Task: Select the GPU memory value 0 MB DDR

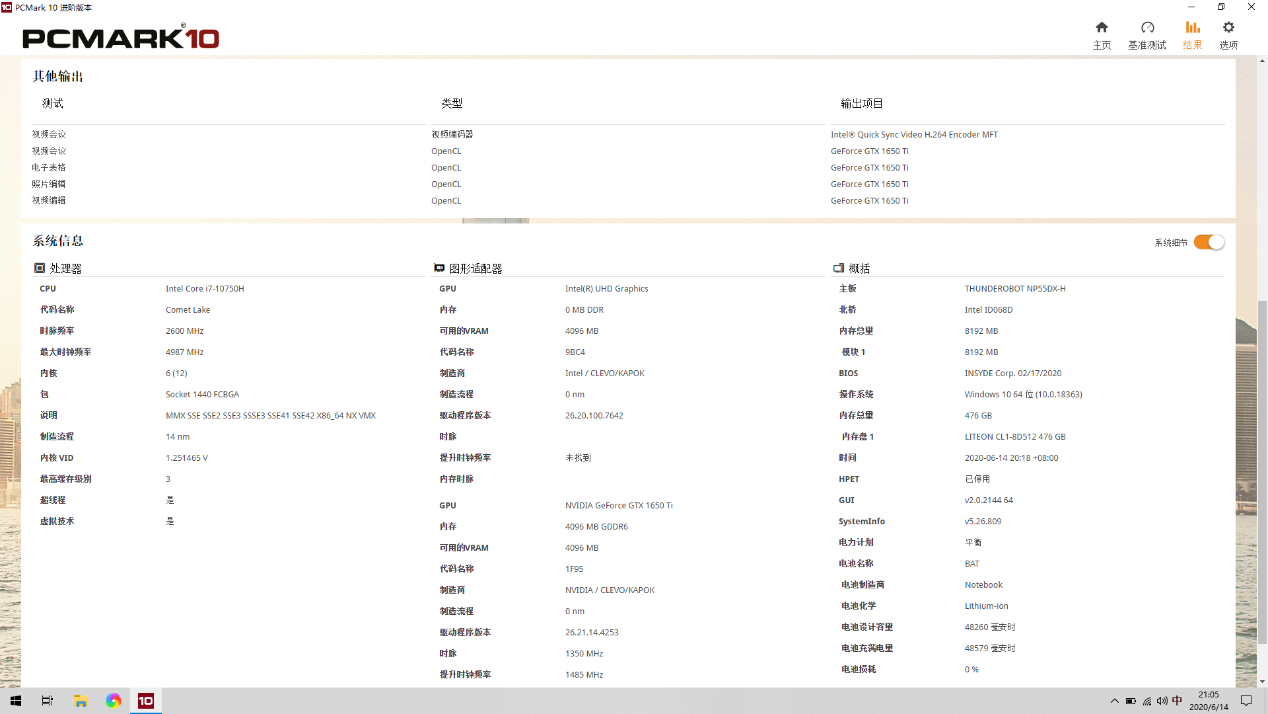Action: pos(585,310)
